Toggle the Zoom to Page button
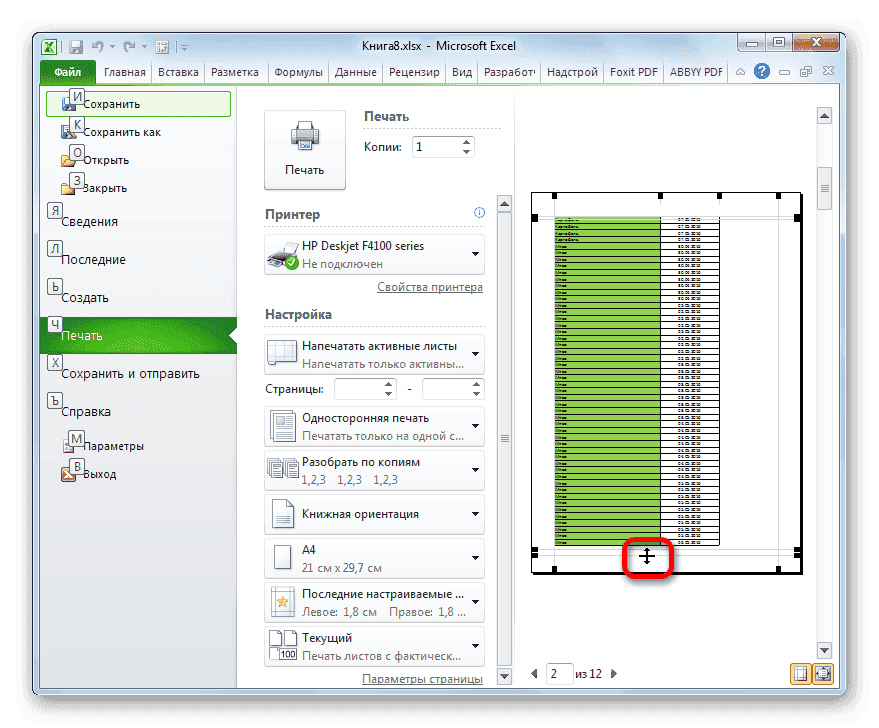This screenshot has height=728, width=879. click(822, 674)
